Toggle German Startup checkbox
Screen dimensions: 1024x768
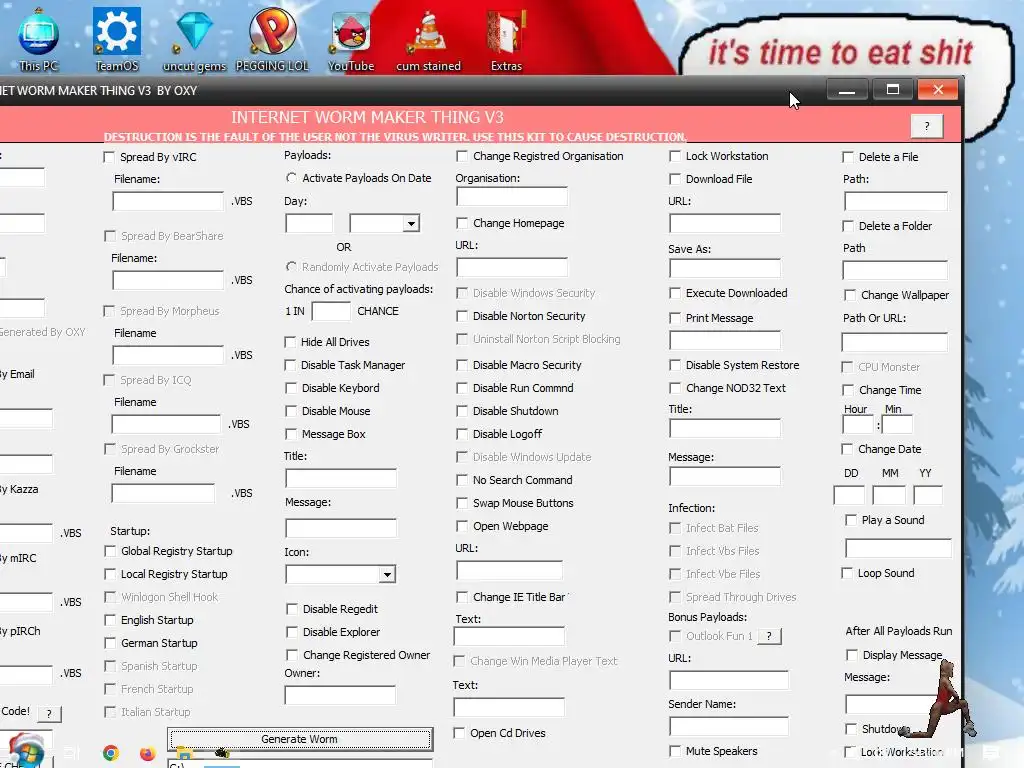coord(110,643)
